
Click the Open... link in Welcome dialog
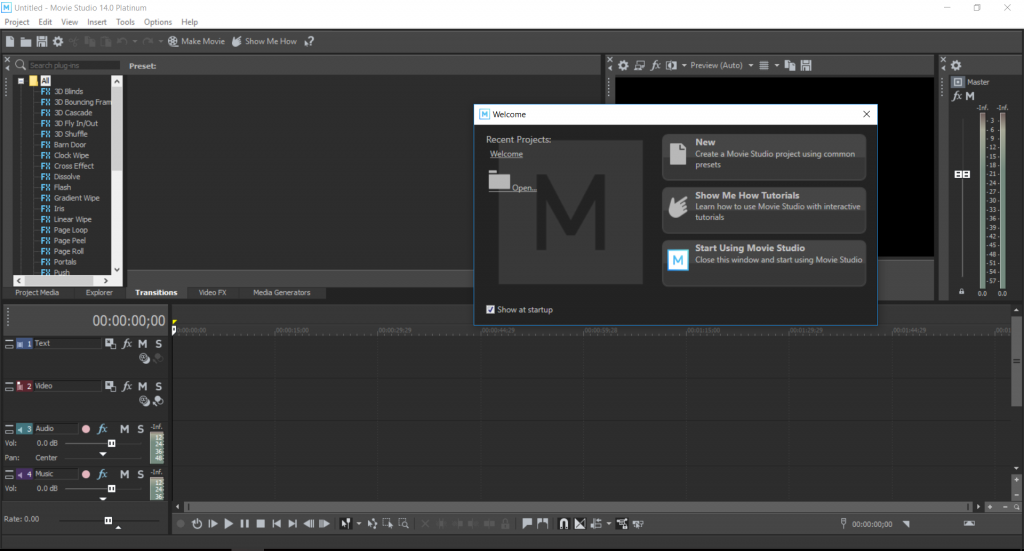(x=524, y=188)
